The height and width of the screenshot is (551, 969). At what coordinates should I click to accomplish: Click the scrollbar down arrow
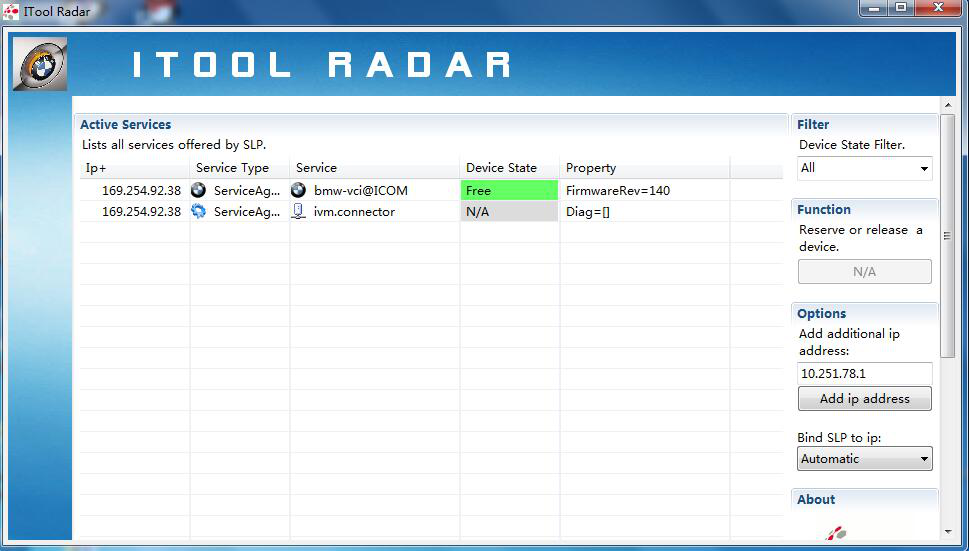pyautogui.click(x=948, y=532)
